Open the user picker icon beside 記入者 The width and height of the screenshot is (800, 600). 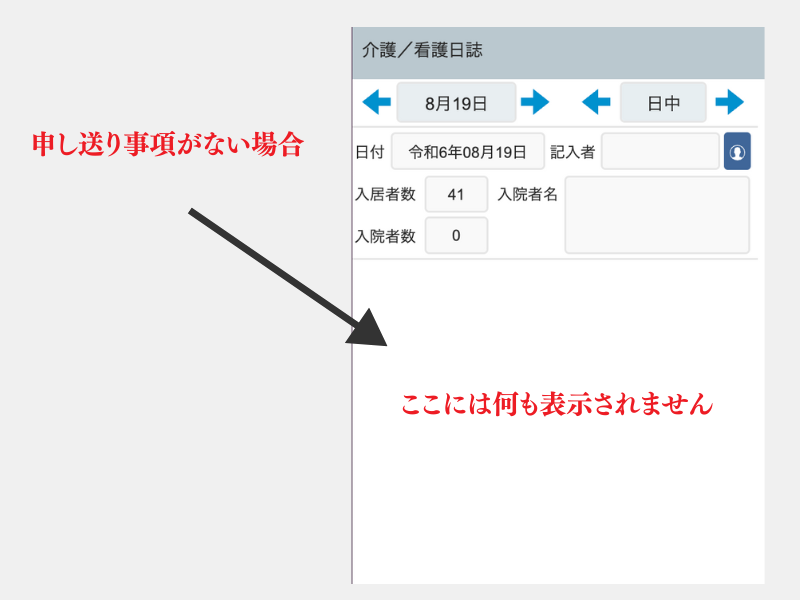(x=737, y=152)
